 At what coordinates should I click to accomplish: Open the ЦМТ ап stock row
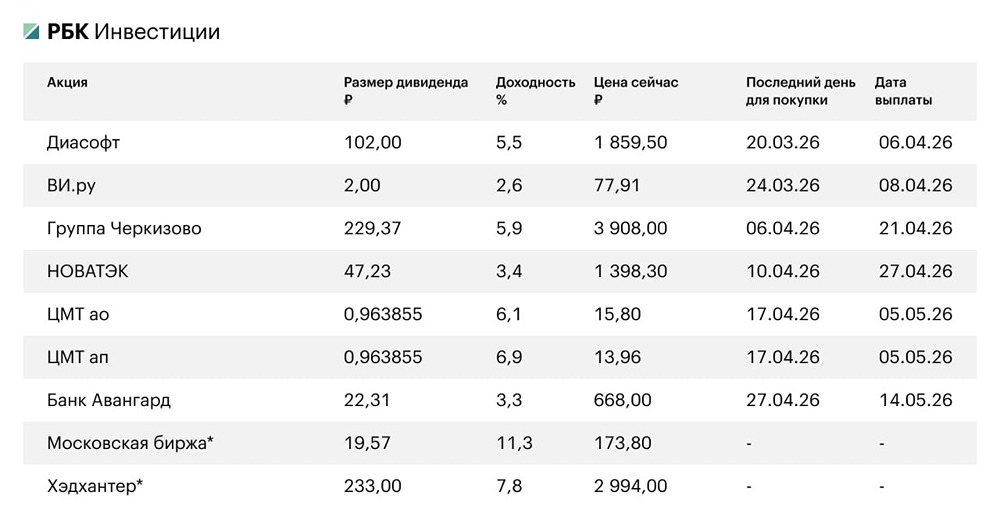[x=78, y=358]
